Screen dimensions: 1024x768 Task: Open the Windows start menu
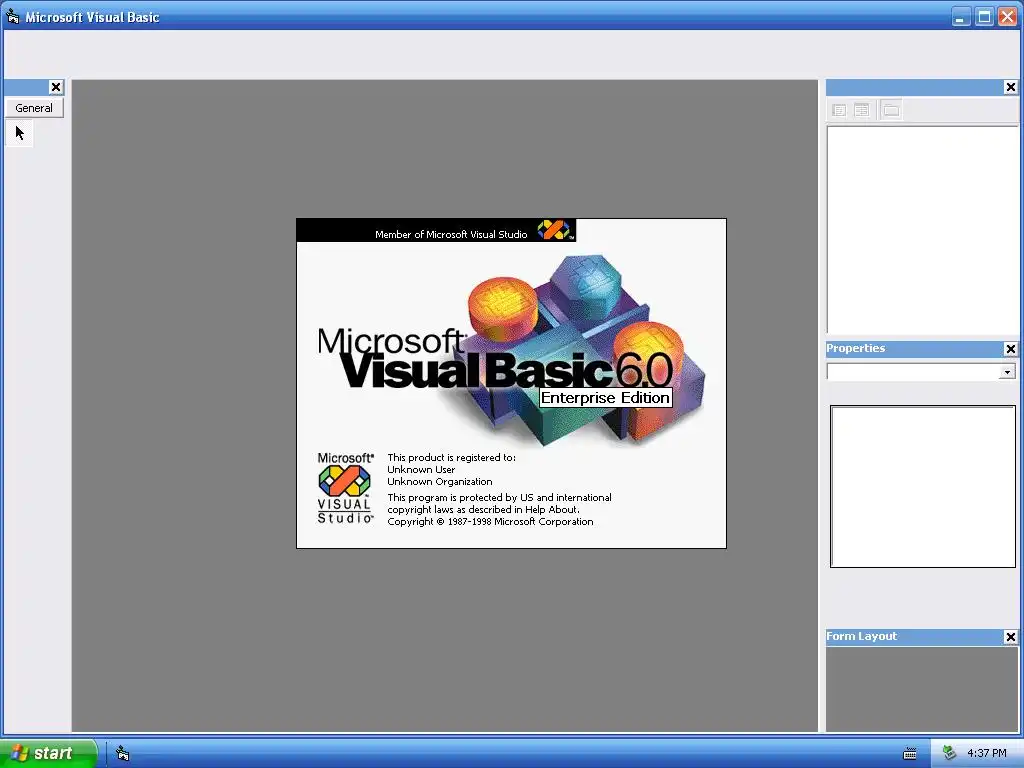tap(48, 753)
